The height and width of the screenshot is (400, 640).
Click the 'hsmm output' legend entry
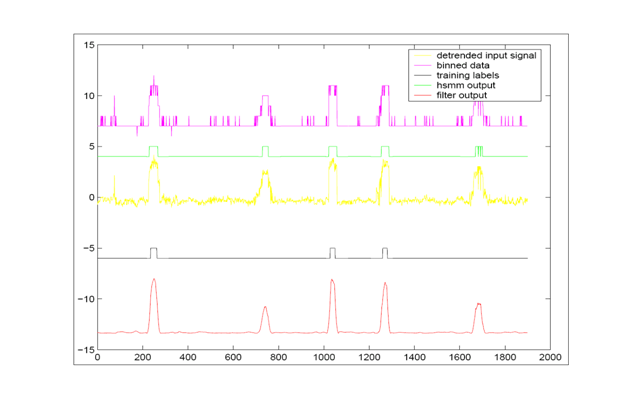click(x=466, y=85)
